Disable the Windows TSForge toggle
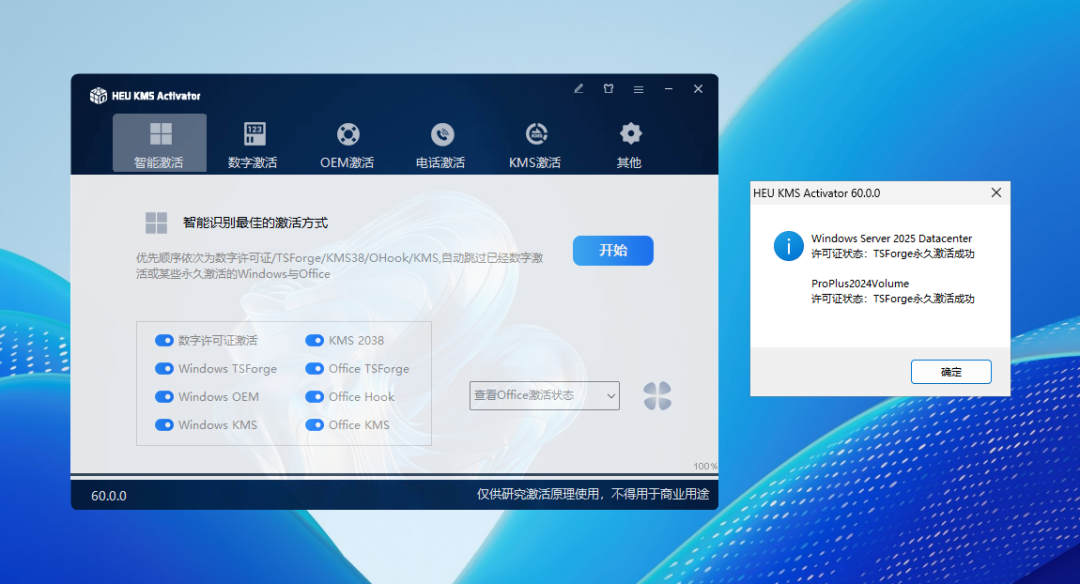 pyautogui.click(x=165, y=368)
